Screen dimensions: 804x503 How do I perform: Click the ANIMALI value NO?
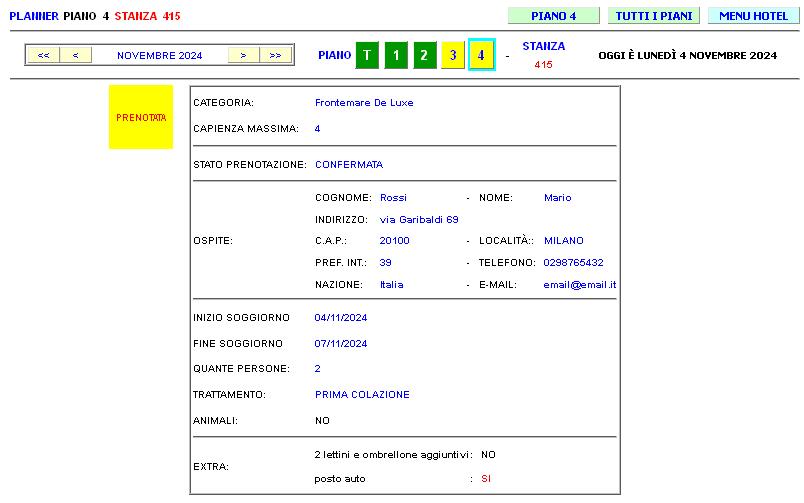(322, 420)
